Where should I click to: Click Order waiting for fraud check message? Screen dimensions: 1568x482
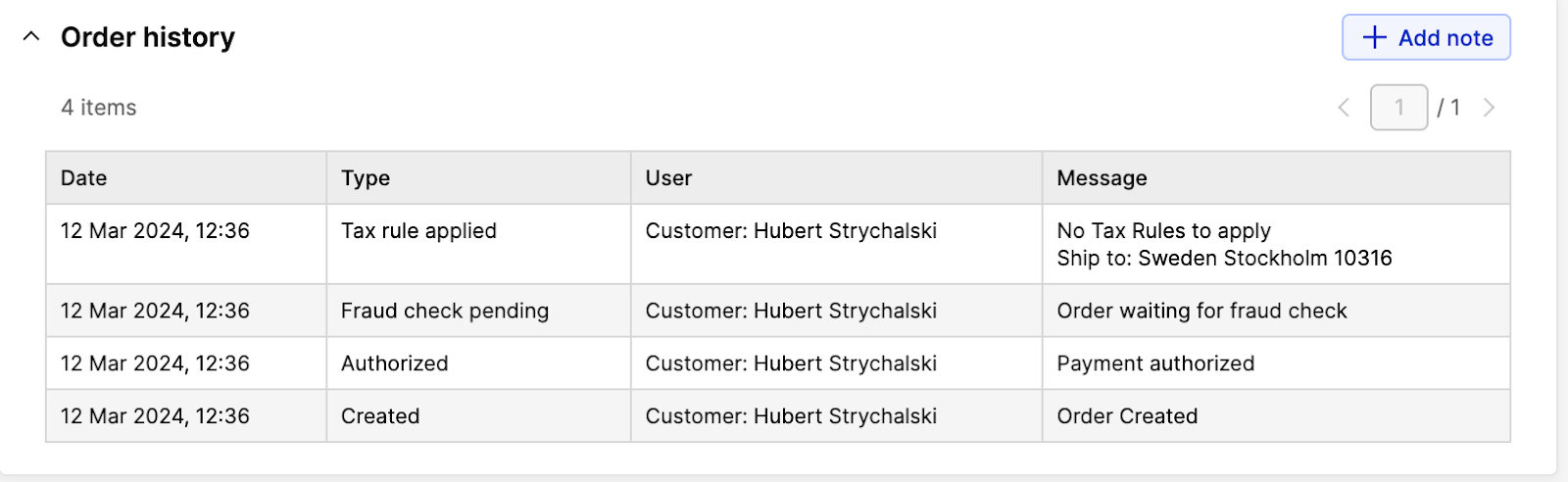pyautogui.click(x=1201, y=312)
